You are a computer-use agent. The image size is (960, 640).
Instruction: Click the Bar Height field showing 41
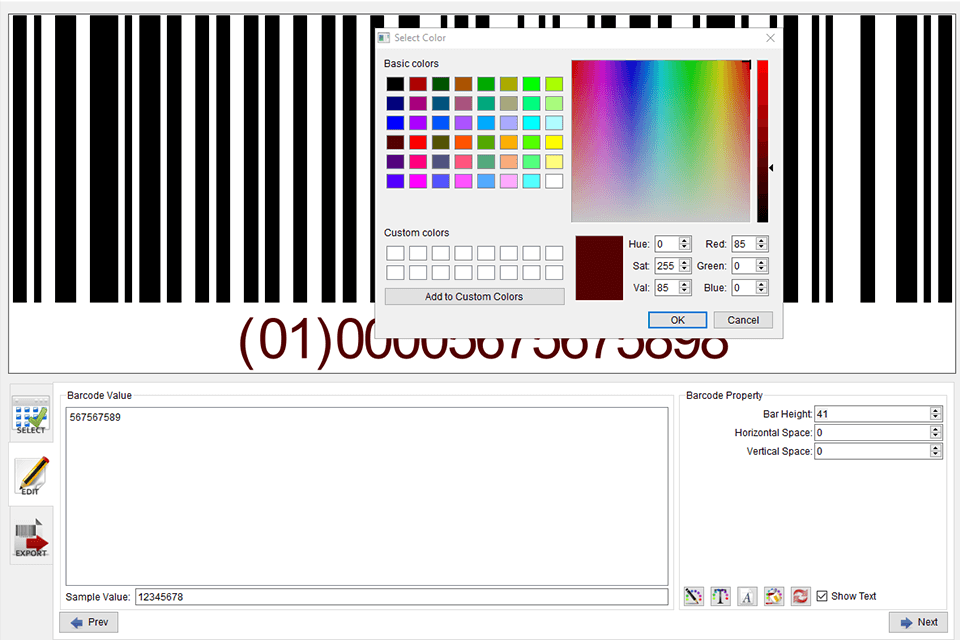click(872, 414)
